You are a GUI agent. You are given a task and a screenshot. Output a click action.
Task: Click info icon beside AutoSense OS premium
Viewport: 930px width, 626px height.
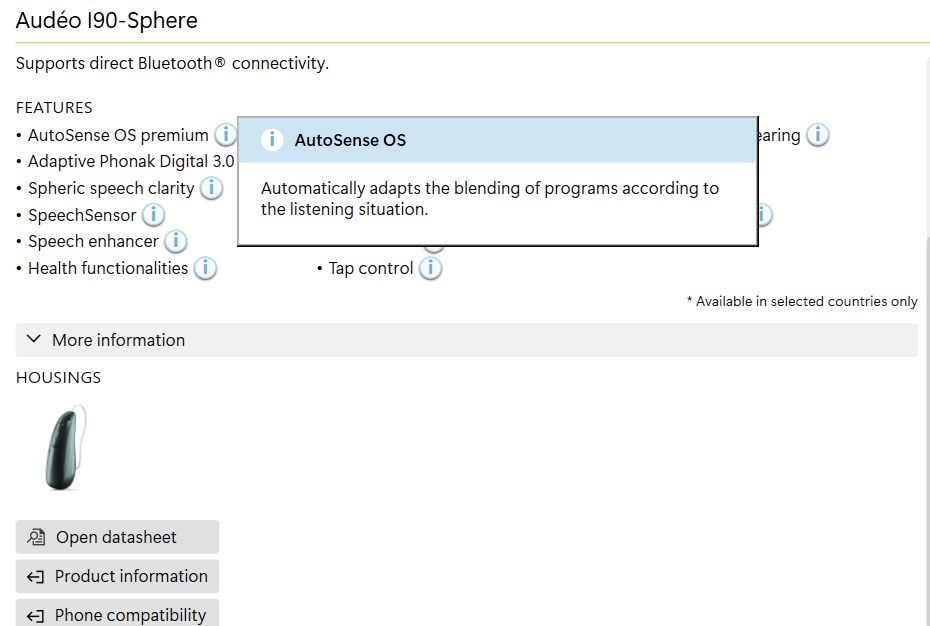225,135
